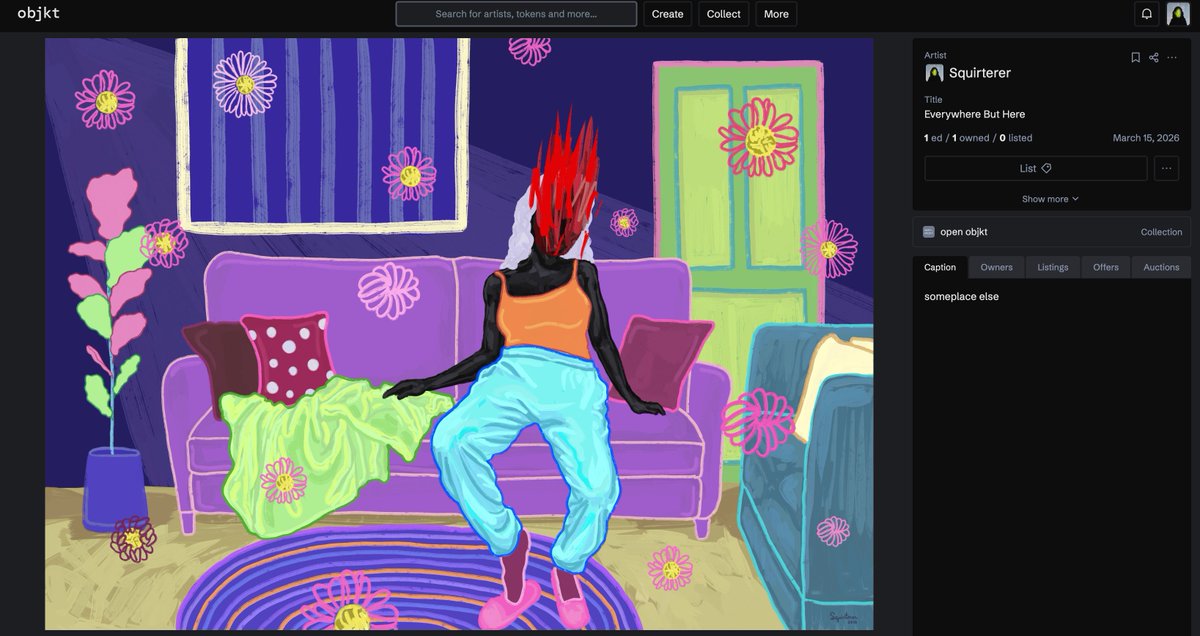Open the More menu
1200x636 pixels.
pos(776,14)
